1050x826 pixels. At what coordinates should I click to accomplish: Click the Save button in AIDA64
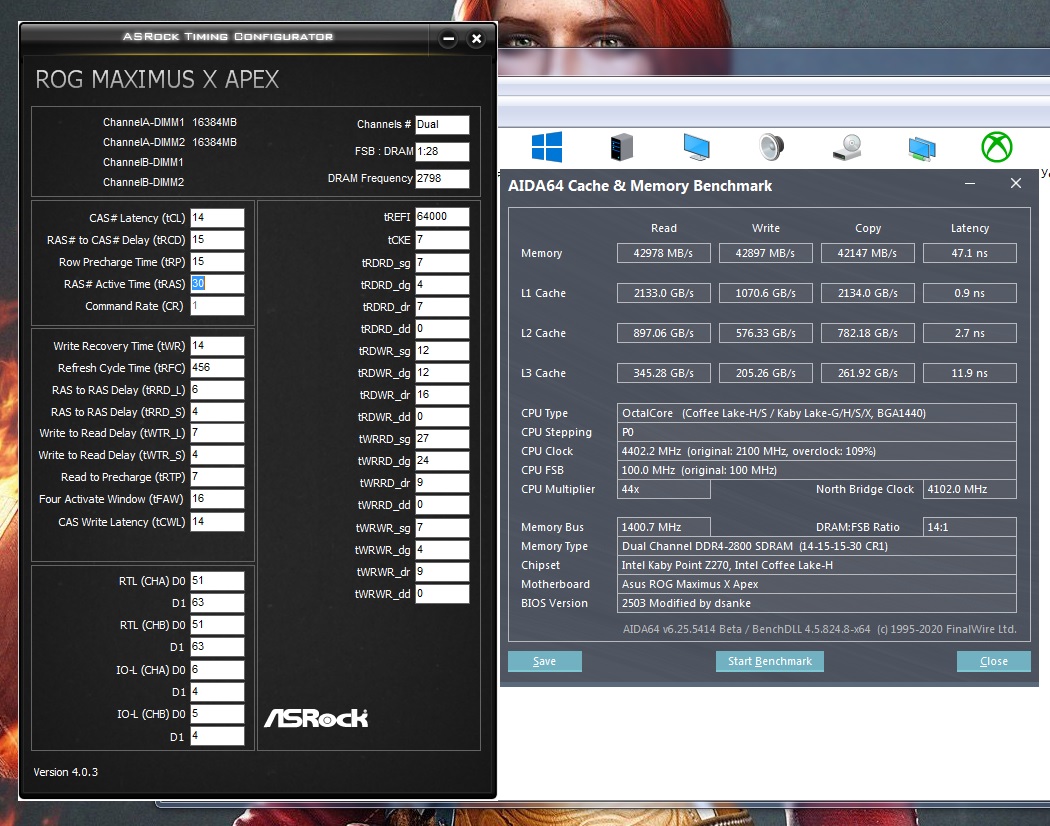(544, 661)
